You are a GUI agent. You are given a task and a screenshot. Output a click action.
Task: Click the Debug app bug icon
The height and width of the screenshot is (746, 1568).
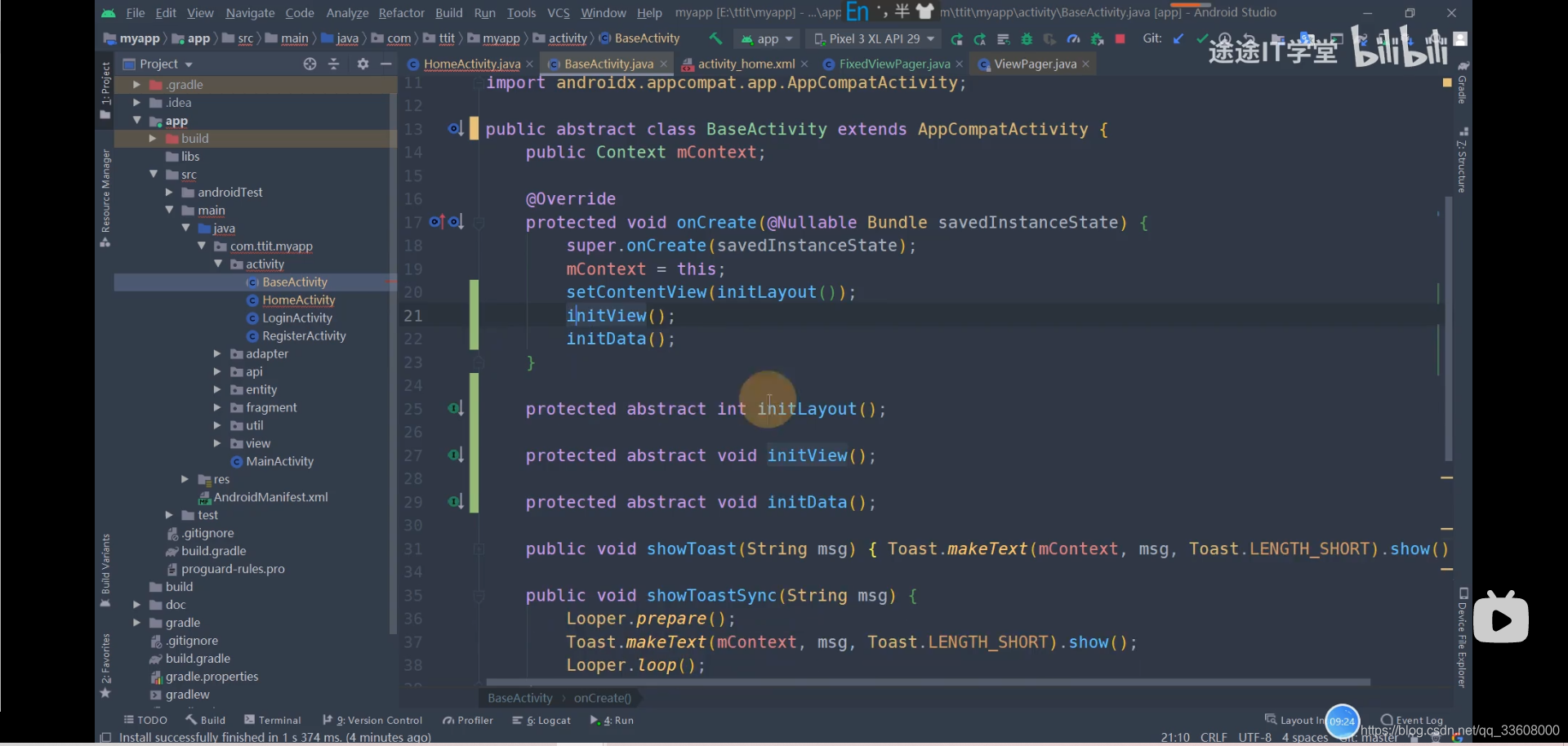[x=1027, y=39]
